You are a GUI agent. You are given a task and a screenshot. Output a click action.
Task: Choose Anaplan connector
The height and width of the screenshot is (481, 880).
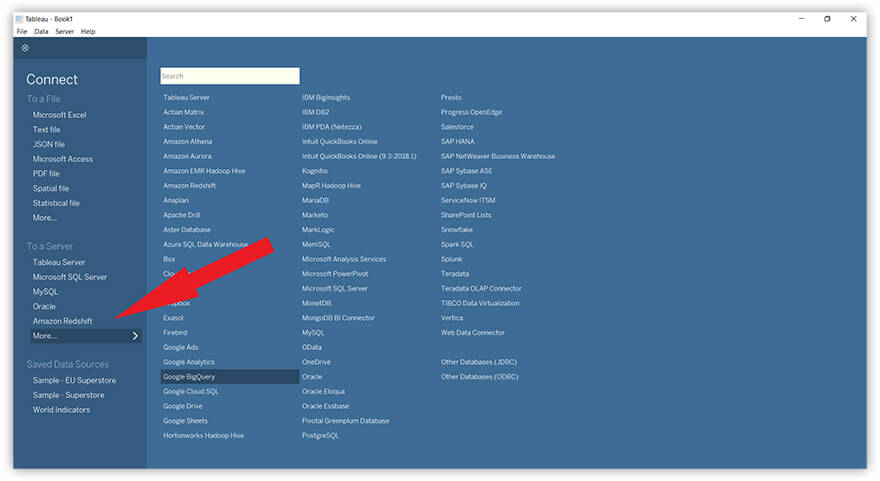tap(176, 200)
